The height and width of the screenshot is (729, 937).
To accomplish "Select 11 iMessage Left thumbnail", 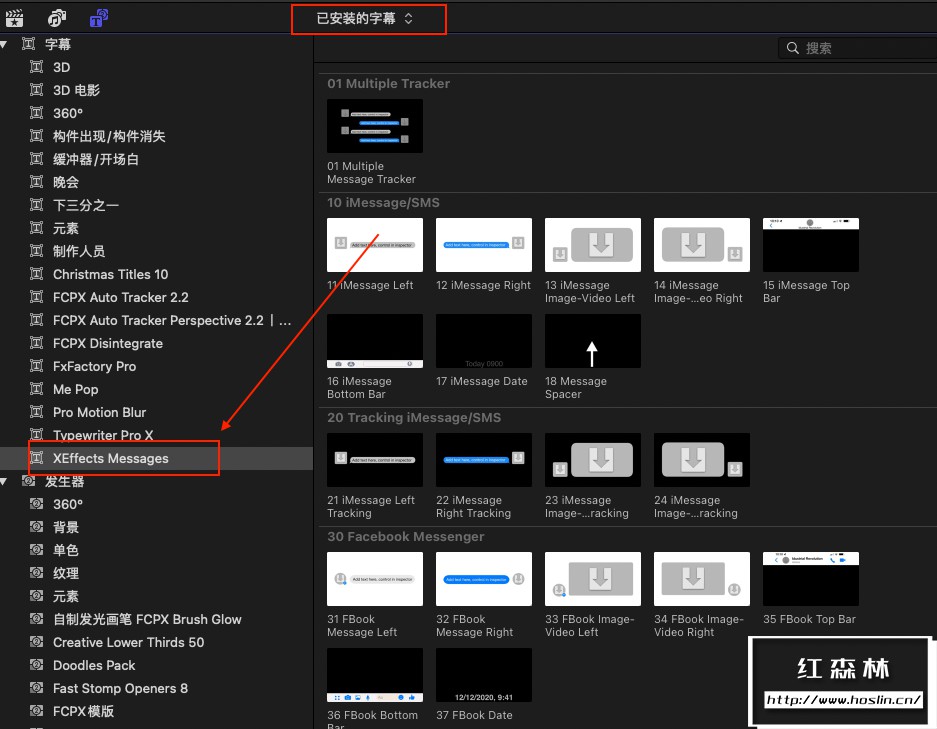I will coord(375,245).
